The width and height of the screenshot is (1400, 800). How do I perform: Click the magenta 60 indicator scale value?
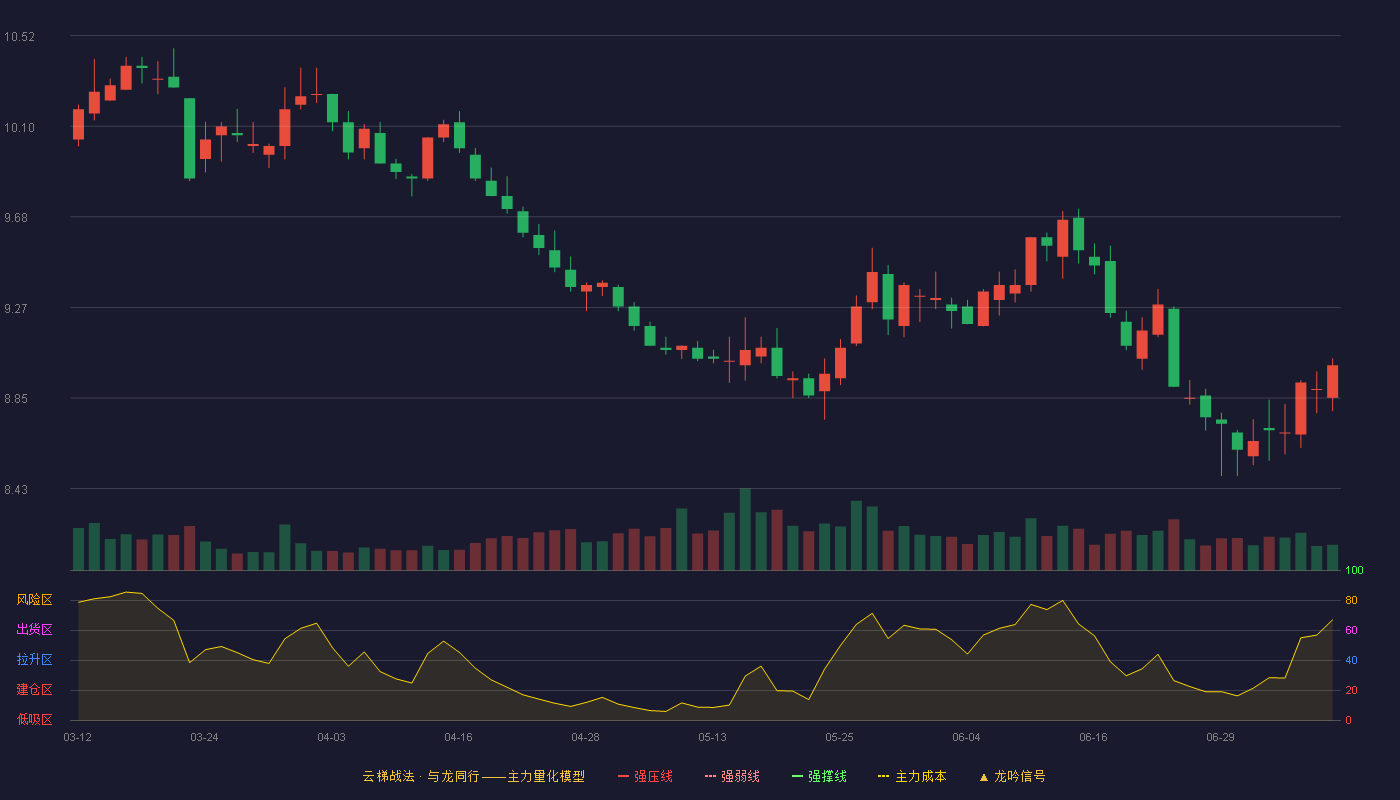[x=1351, y=630]
